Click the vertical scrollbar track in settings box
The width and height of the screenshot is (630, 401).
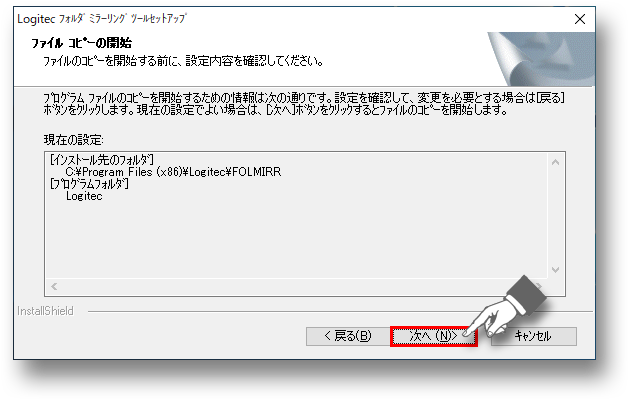click(555, 216)
